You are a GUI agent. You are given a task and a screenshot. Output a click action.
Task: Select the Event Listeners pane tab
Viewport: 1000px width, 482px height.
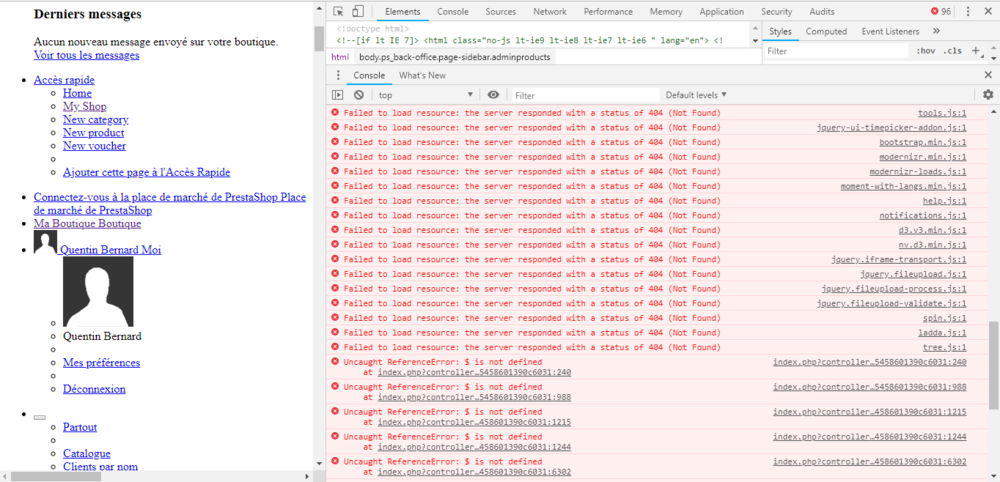pyautogui.click(x=890, y=31)
